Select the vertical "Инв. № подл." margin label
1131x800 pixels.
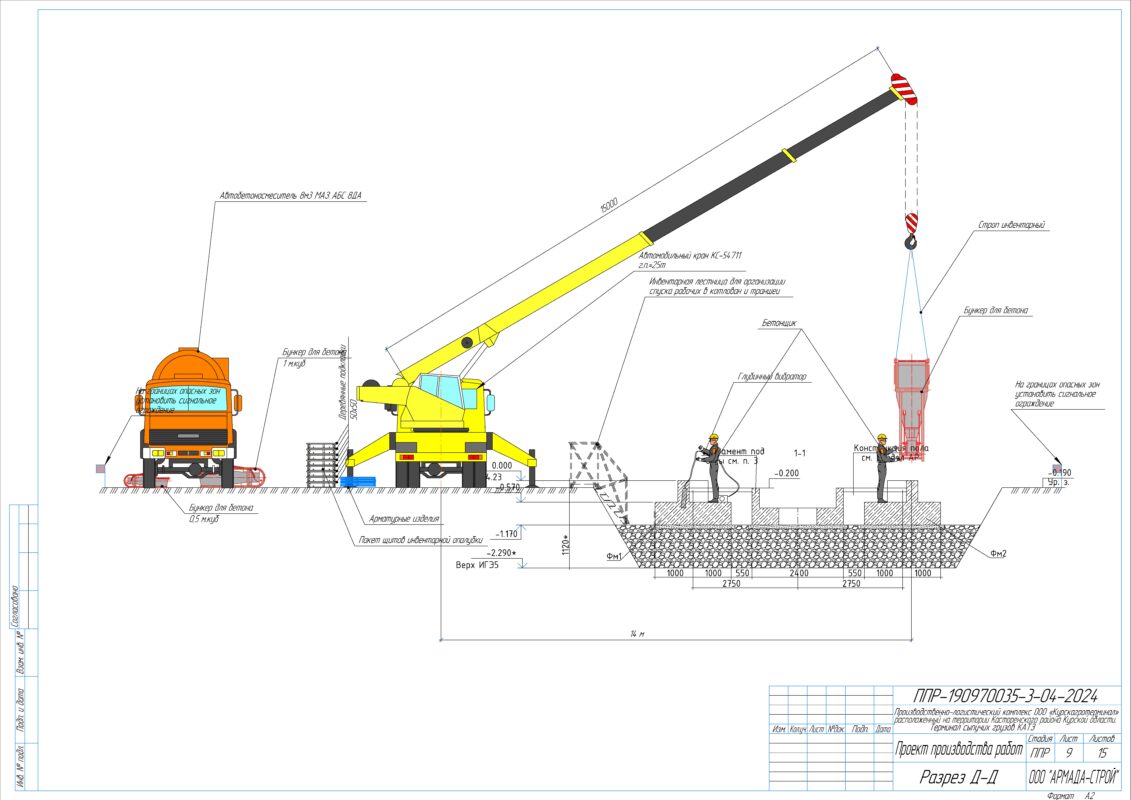click(21, 765)
